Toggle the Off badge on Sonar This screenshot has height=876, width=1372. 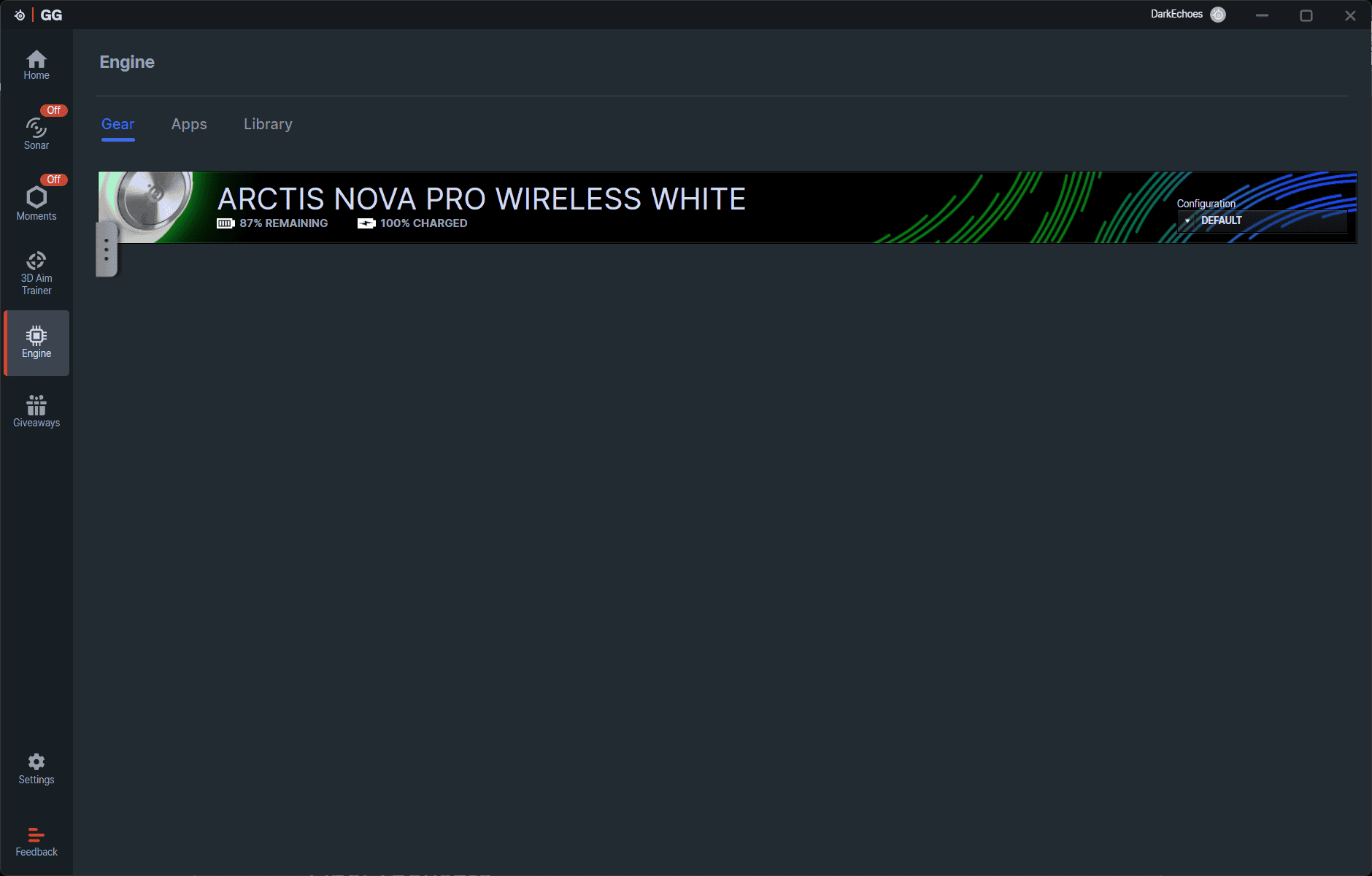54,109
